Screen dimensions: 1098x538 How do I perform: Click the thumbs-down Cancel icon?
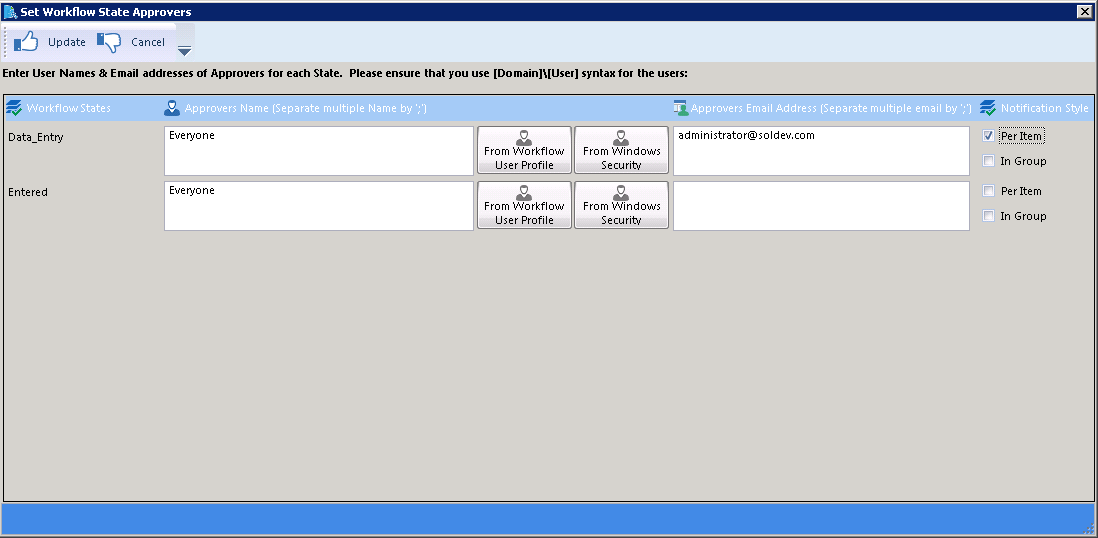pos(109,42)
